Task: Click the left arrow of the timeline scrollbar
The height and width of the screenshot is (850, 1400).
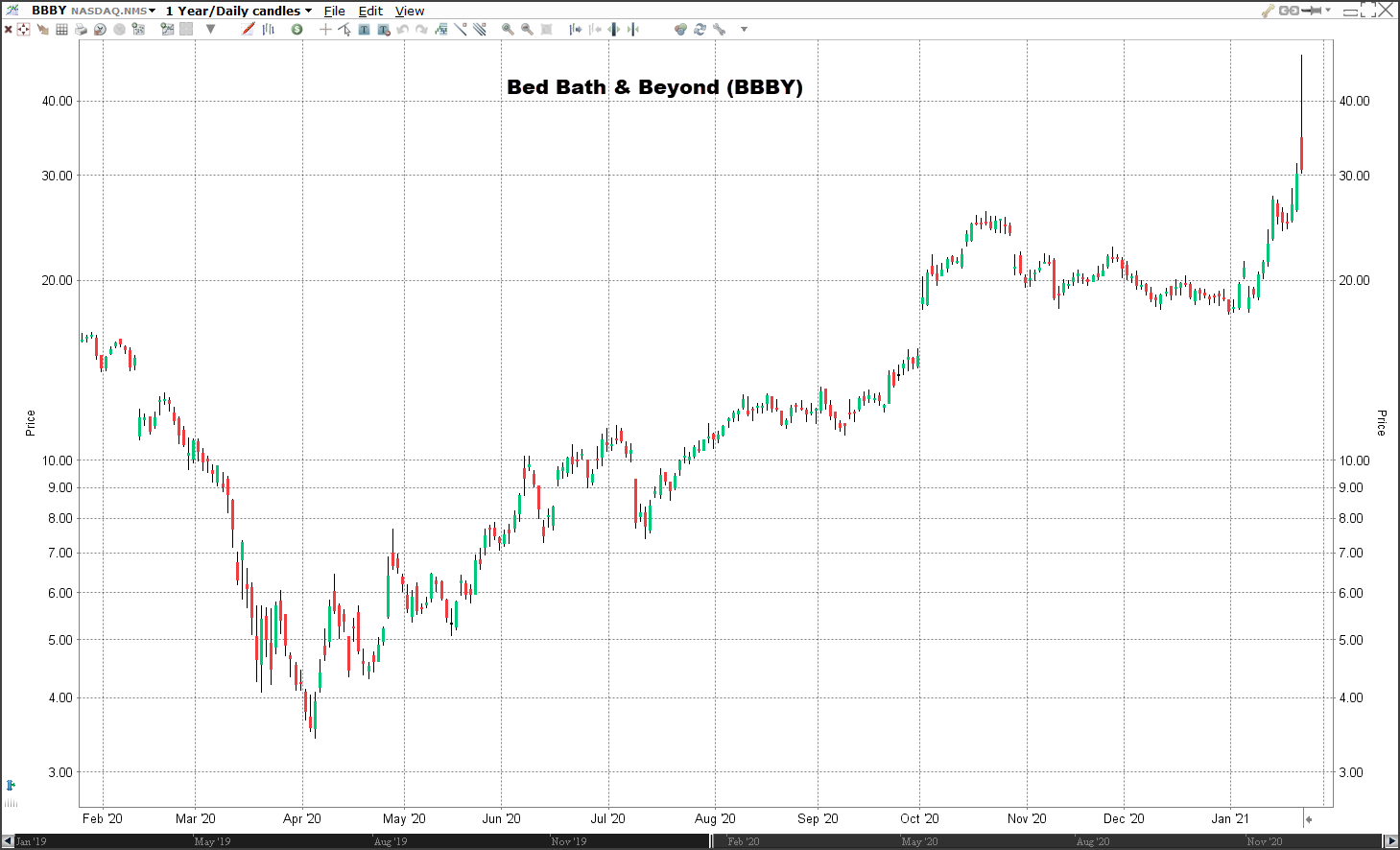Action: point(8,841)
